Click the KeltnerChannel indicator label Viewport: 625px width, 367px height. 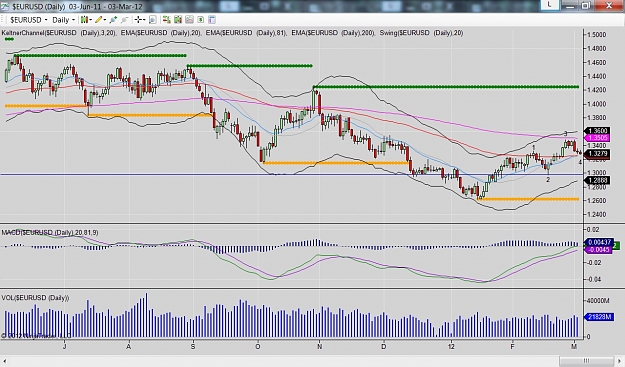click(x=59, y=33)
